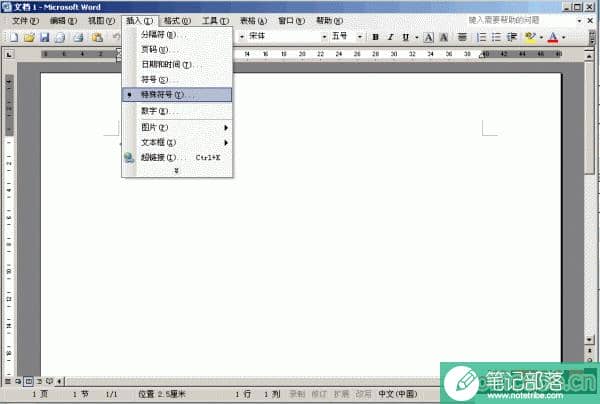This screenshot has height=404, width=600.
Task: Click the Undo arrow icon
Action: (x=116, y=37)
